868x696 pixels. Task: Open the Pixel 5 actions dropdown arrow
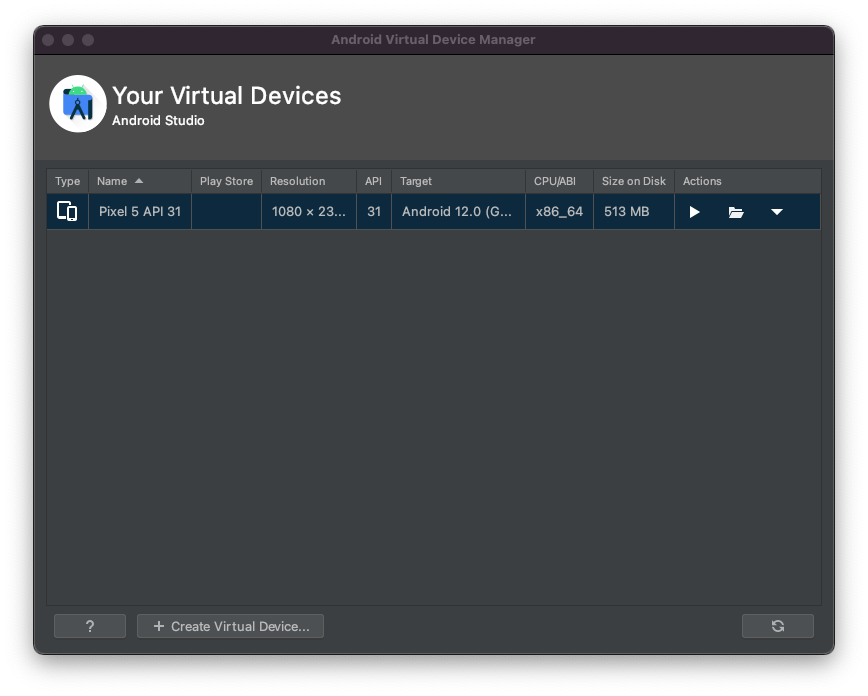(777, 212)
